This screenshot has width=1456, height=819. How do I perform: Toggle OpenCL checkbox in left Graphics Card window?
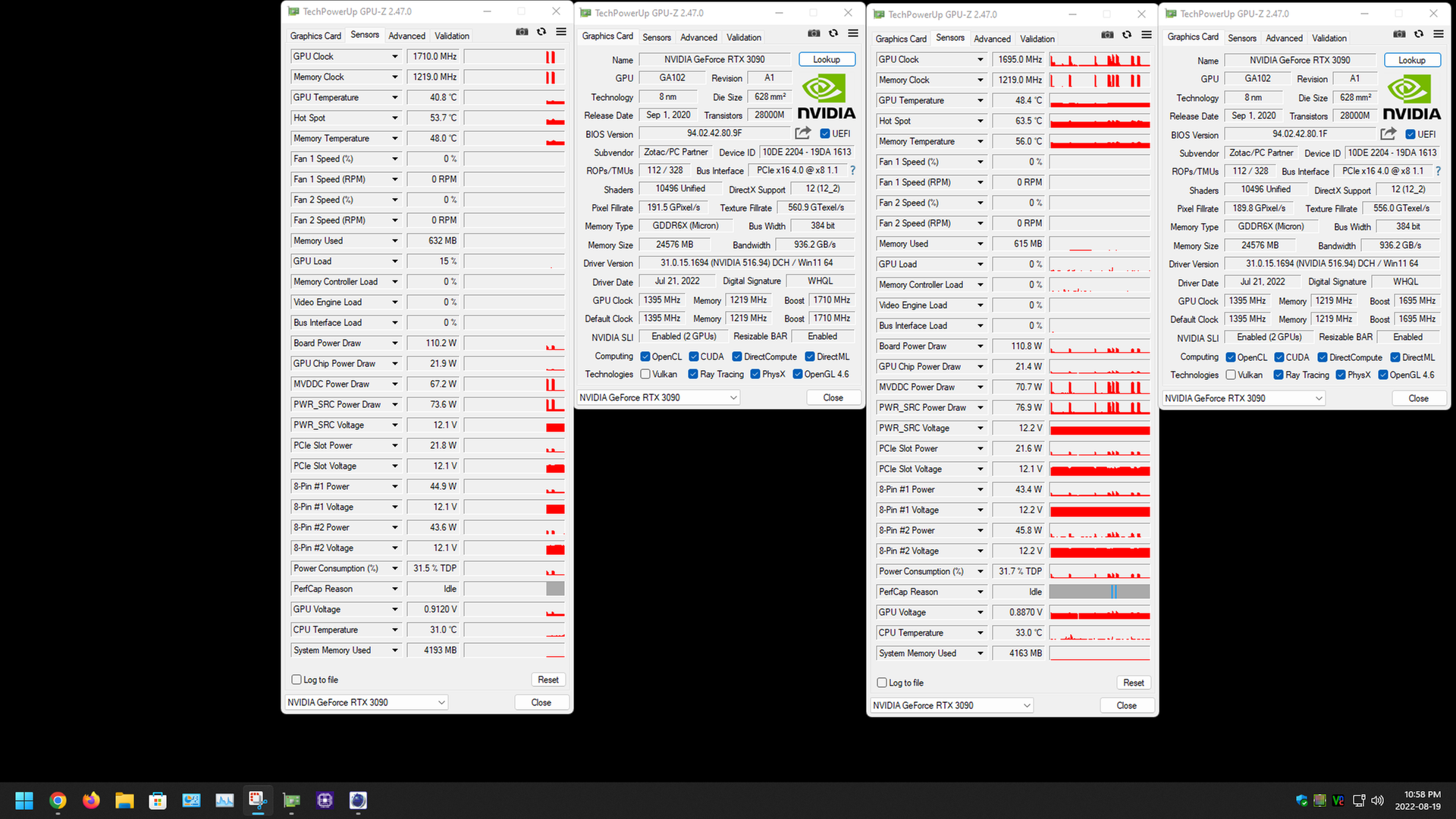pos(645,356)
